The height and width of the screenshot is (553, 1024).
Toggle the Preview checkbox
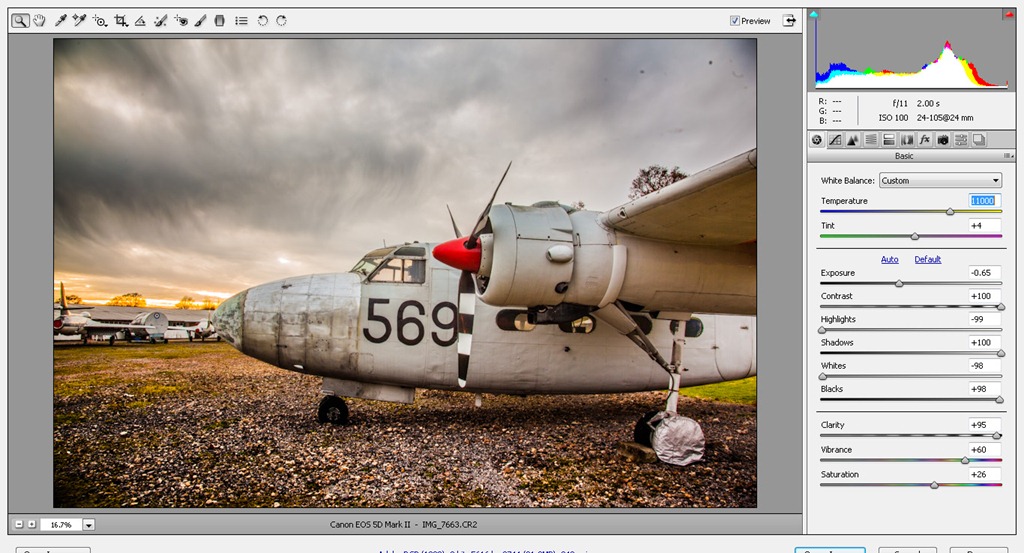tap(735, 21)
